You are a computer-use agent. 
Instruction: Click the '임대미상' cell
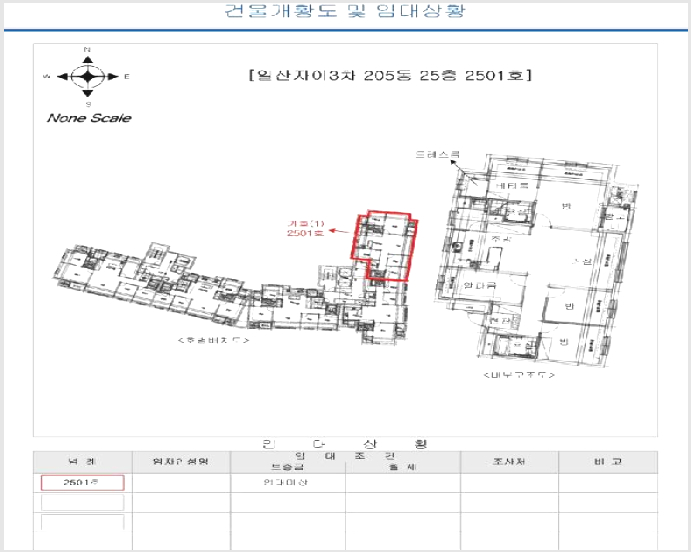(x=286, y=482)
